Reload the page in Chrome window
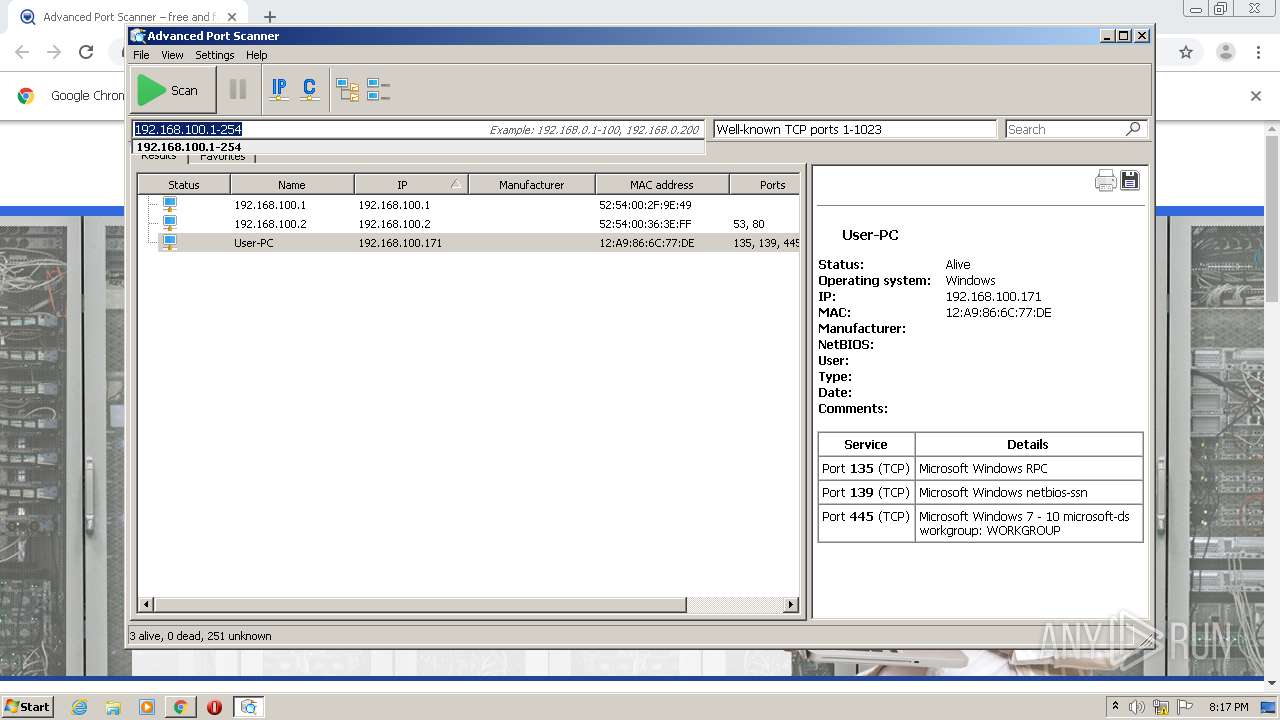 point(86,52)
